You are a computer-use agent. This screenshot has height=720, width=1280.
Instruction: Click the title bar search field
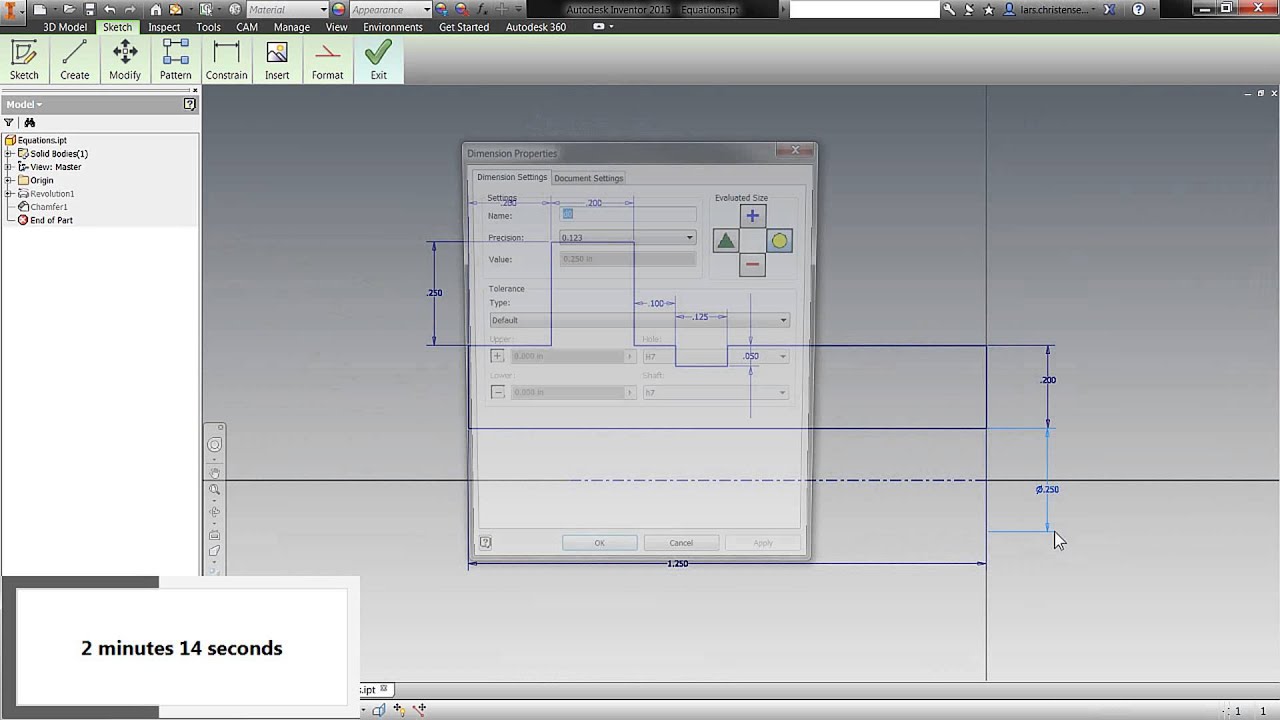(864, 9)
